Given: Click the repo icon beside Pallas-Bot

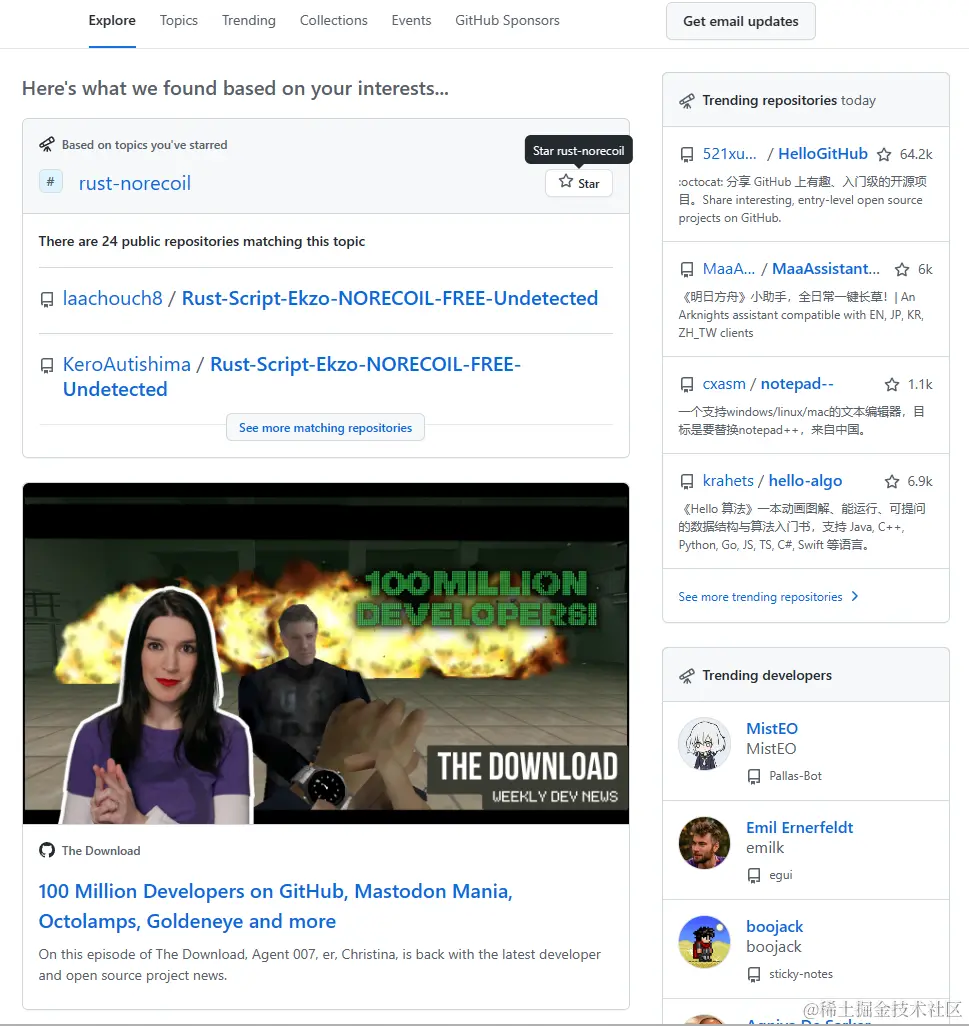Looking at the screenshot, I should [x=754, y=777].
